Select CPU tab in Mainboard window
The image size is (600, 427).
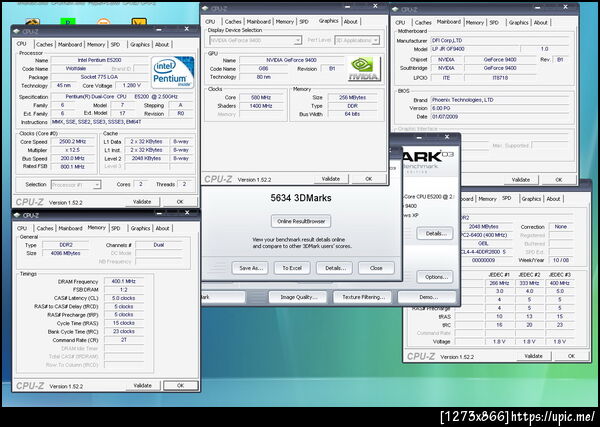[x=400, y=23]
